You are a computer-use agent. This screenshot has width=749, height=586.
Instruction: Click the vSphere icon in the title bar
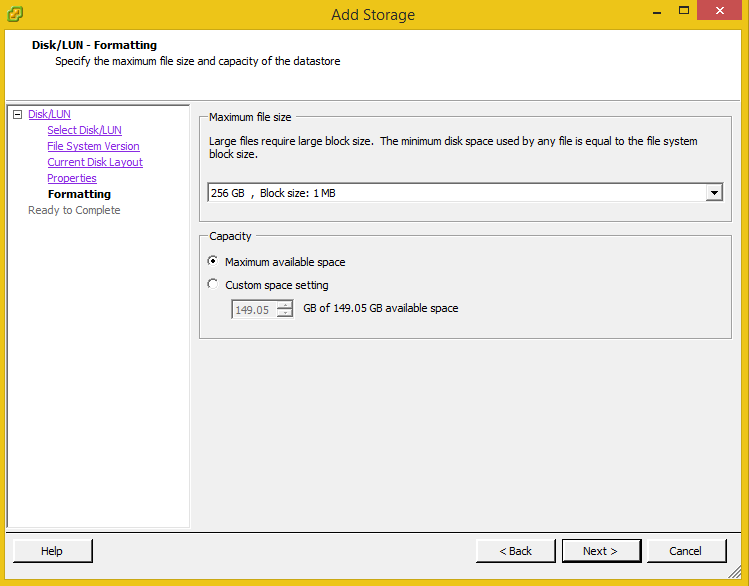[15, 14]
